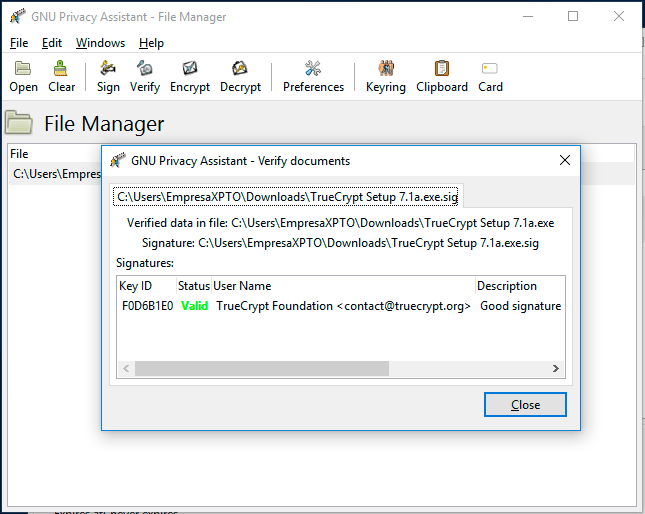Click the Description column header
The width and height of the screenshot is (645, 514).
click(520, 286)
